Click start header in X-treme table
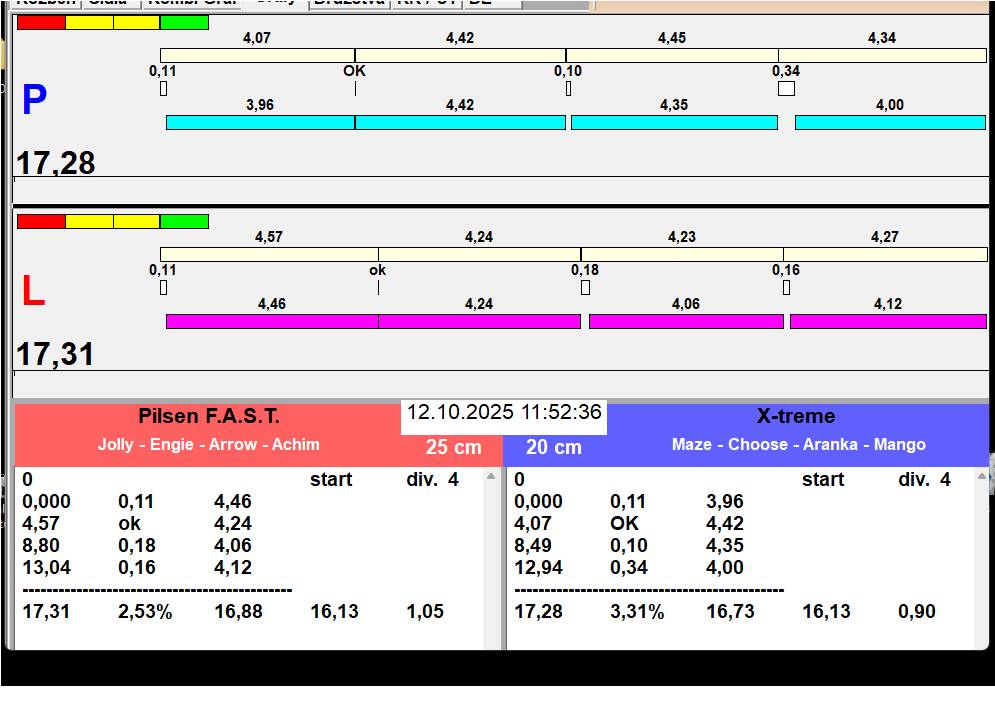 click(x=823, y=480)
